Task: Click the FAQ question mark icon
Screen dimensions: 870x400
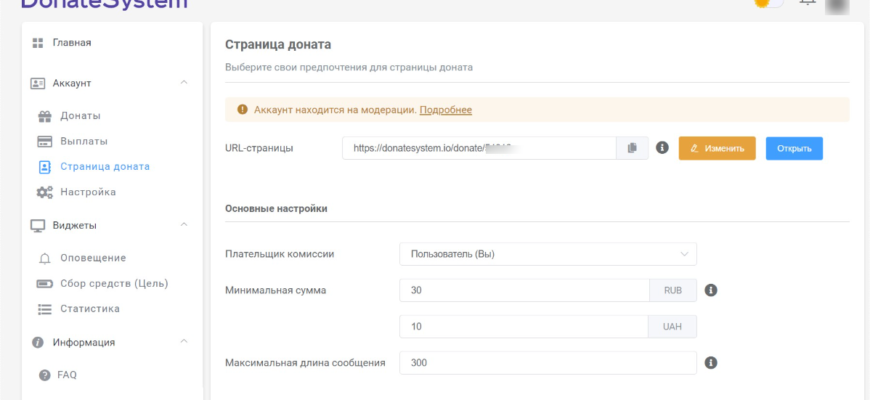Action: (x=44, y=376)
